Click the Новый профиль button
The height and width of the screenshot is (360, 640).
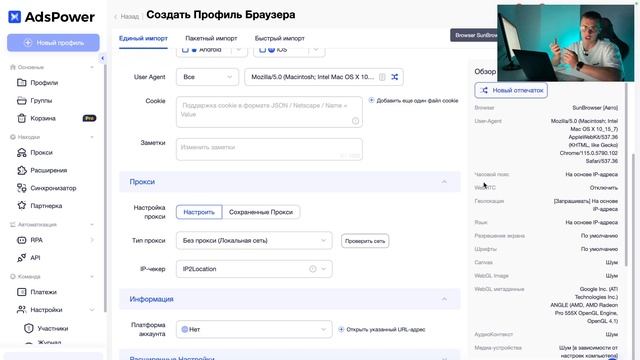[53, 43]
